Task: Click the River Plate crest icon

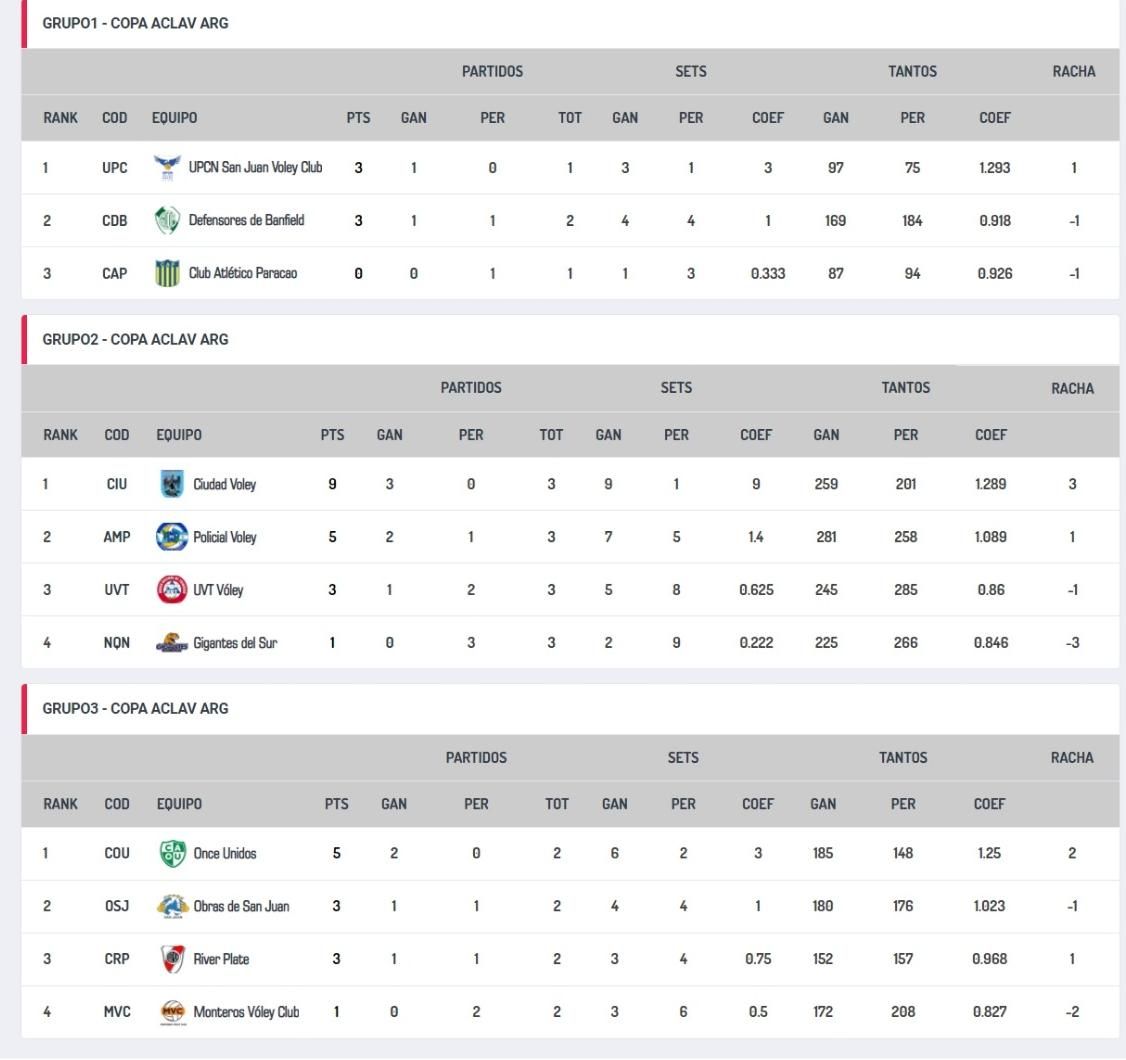Action: pyautogui.click(x=172, y=960)
